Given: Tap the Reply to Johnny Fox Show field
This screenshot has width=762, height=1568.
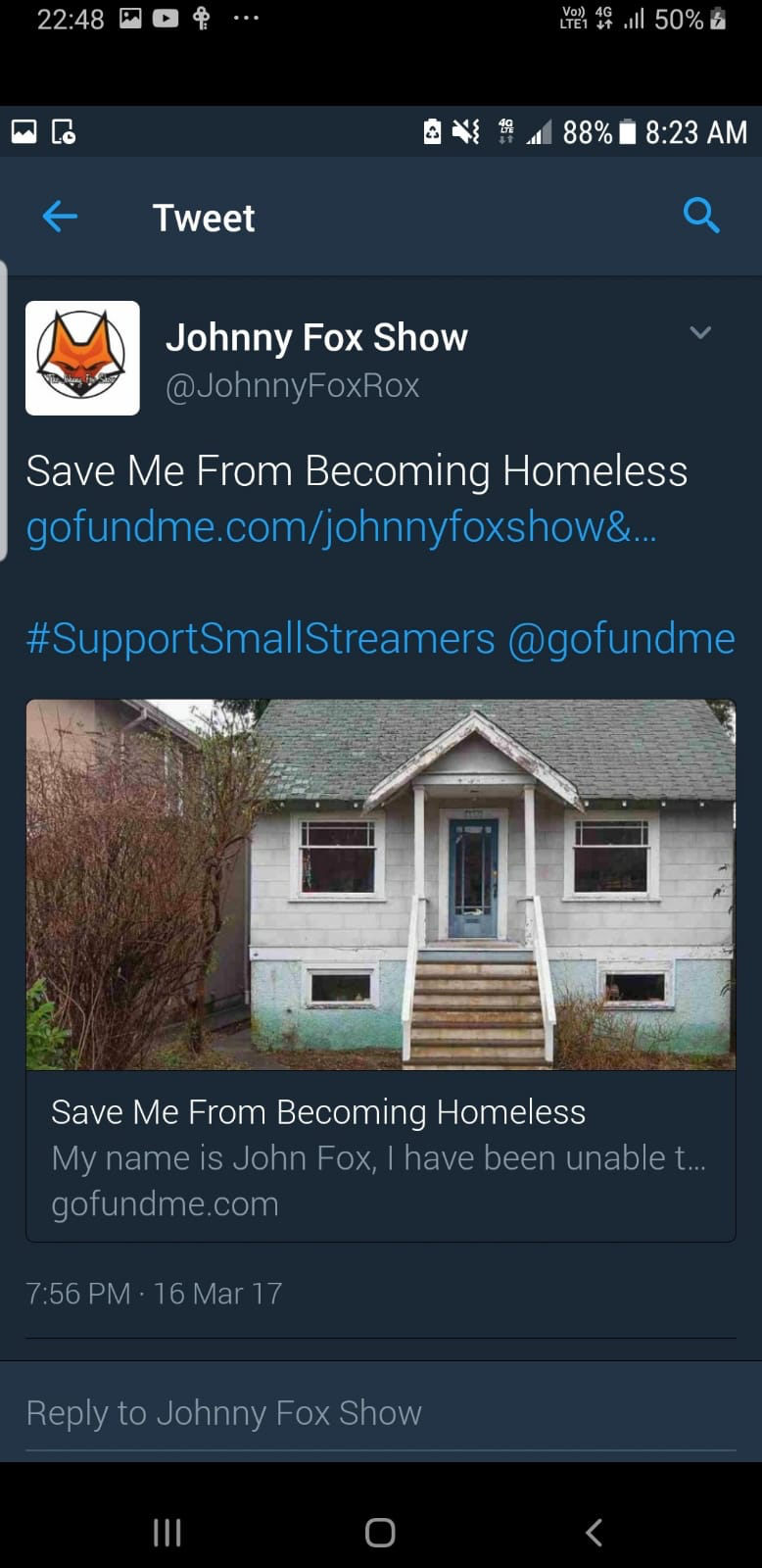Looking at the screenshot, I should pyautogui.click(x=381, y=1412).
